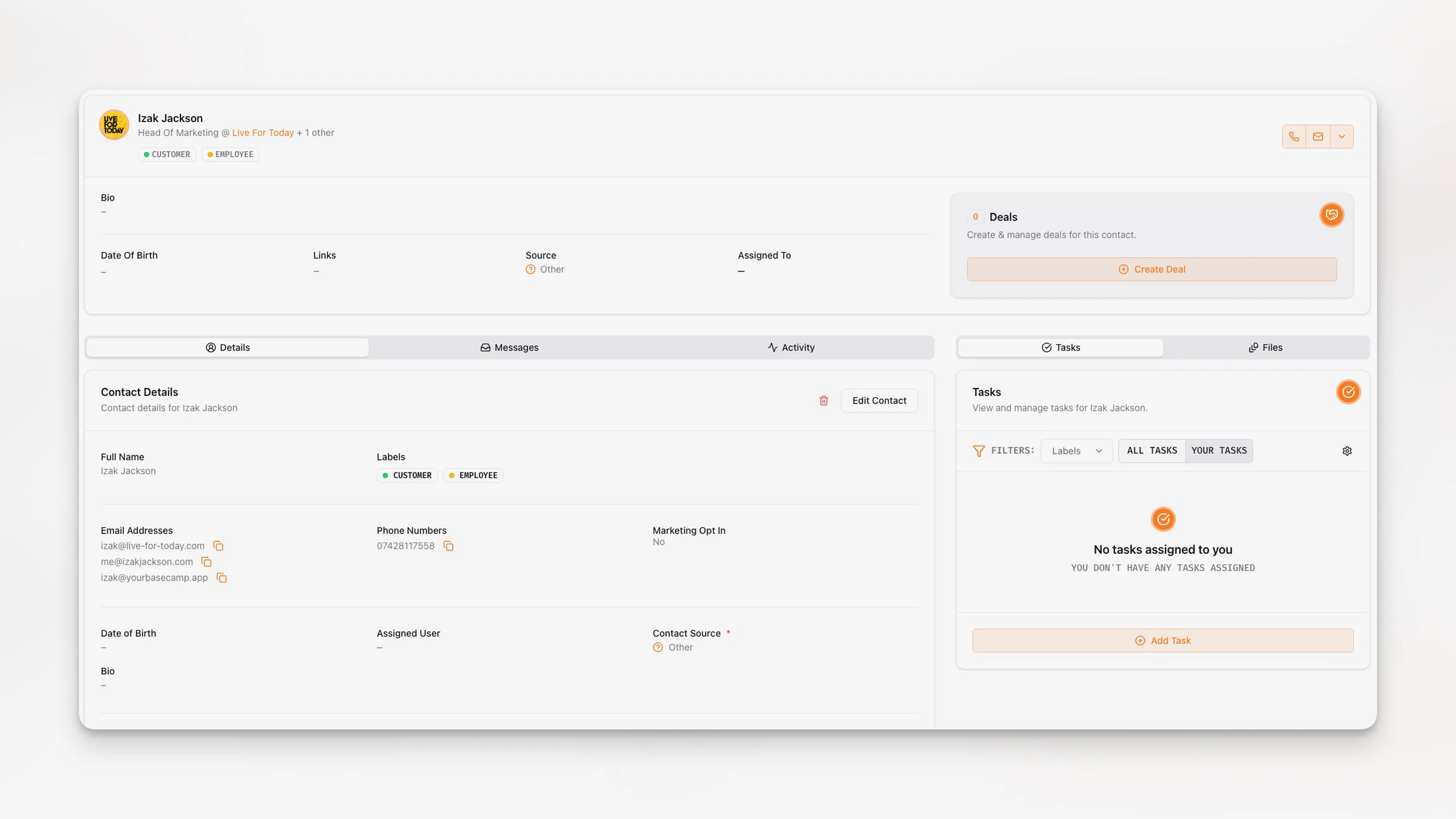
Task: Copy the me@izakjackson.com email address
Action: pyautogui.click(x=206, y=561)
